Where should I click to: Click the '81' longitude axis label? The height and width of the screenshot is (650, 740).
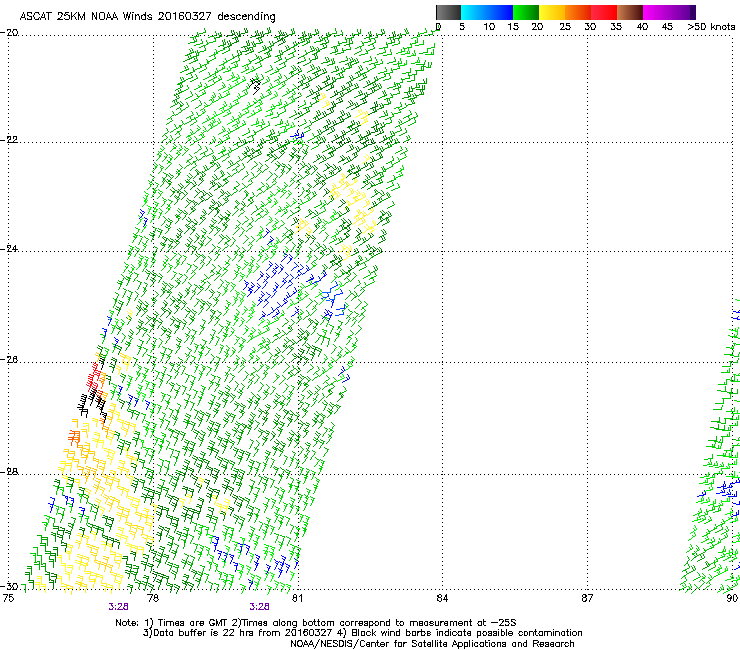pyautogui.click(x=297, y=598)
